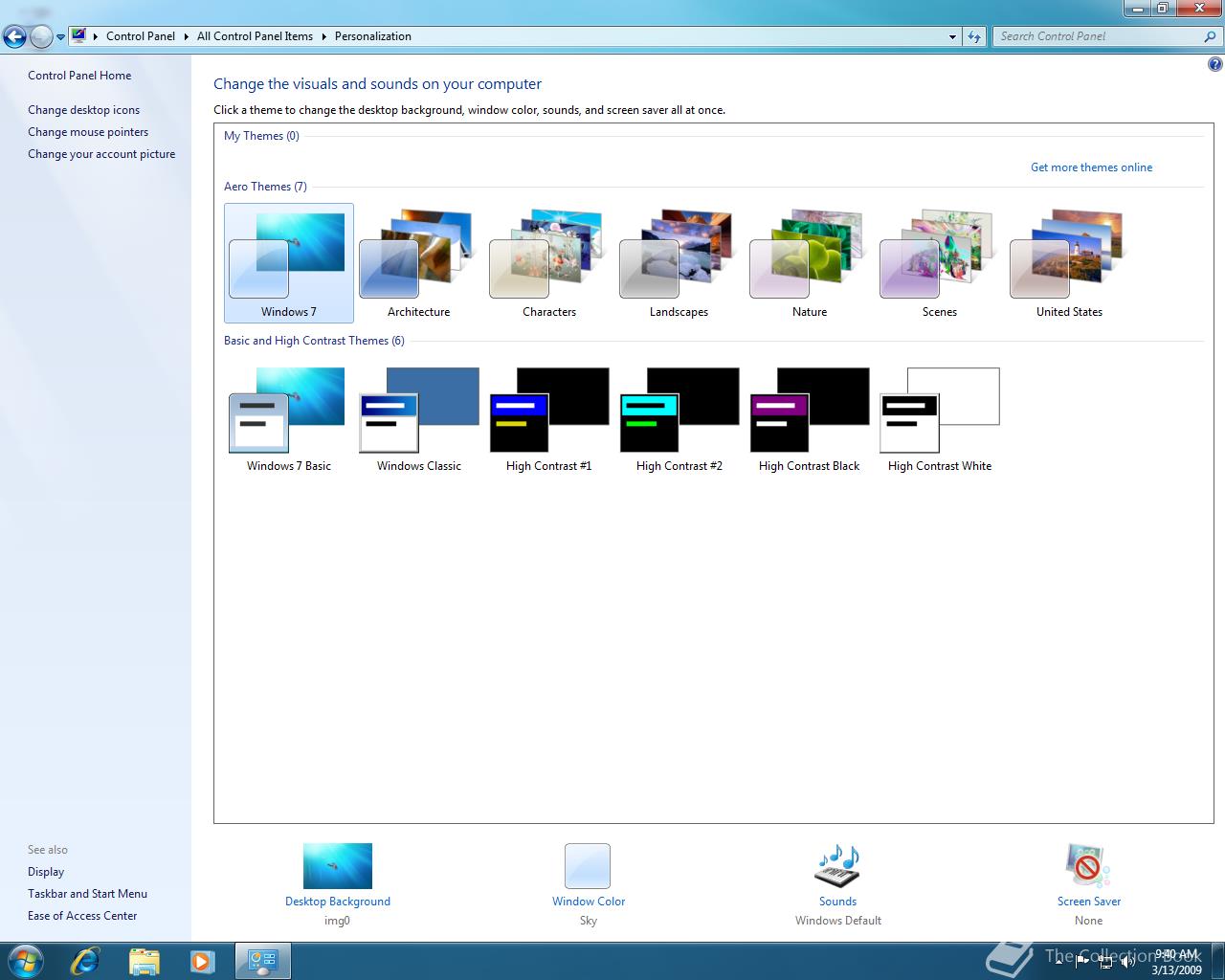This screenshot has height=980, width=1225.
Task: Select the Landscapes theme
Action: click(679, 263)
